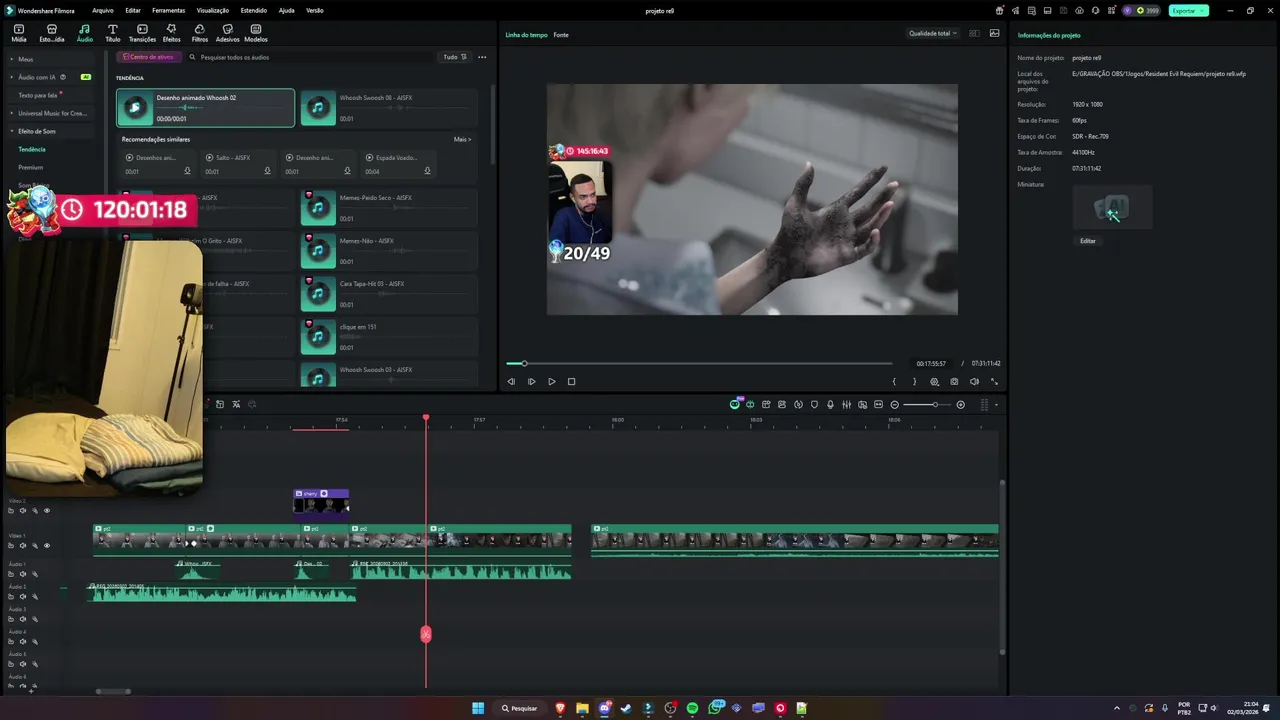Open the Mídia panel icon
The width and height of the screenshot is (1280, 720).
18,33
